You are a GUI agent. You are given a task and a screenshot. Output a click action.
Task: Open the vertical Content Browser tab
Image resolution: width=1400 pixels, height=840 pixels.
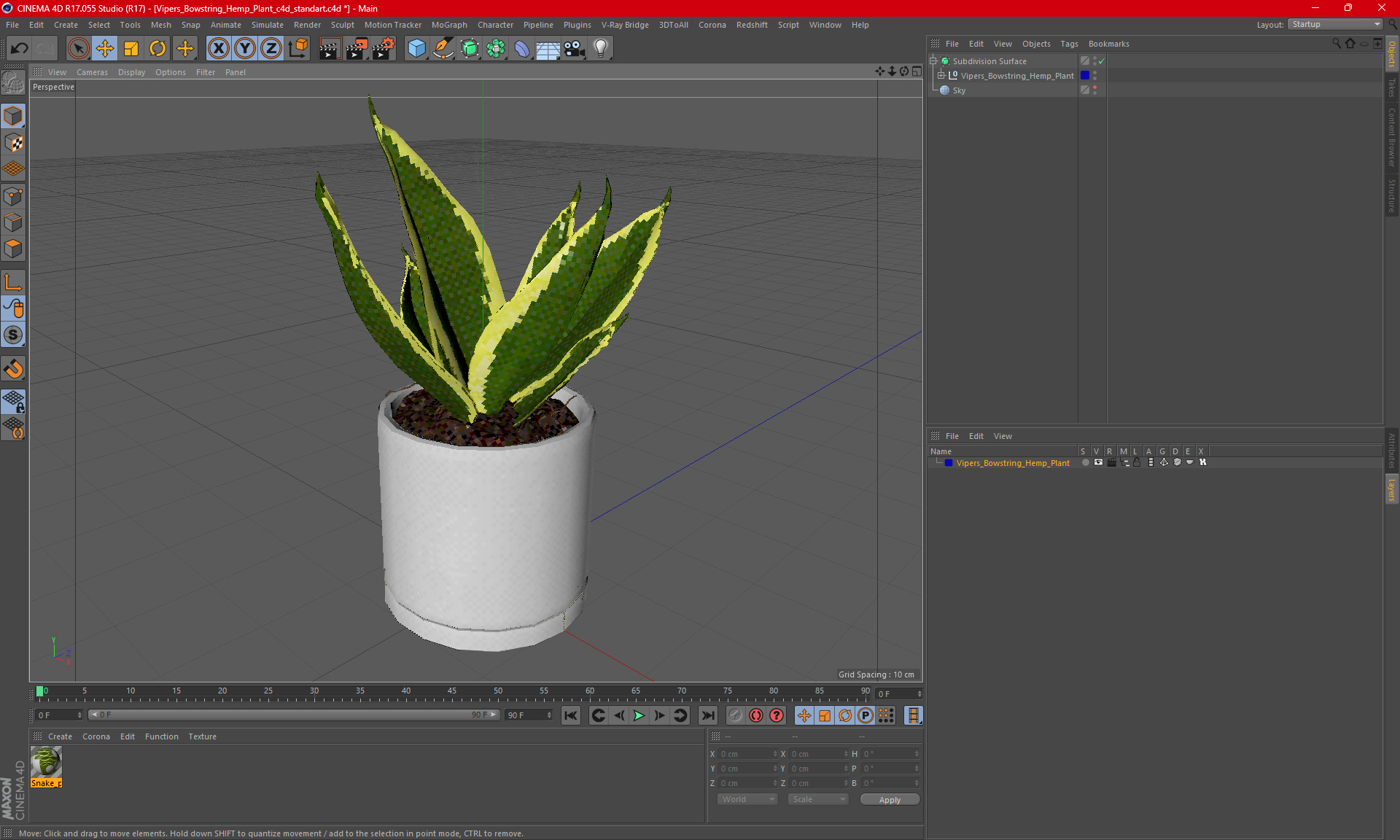(x=1392, y=137)
